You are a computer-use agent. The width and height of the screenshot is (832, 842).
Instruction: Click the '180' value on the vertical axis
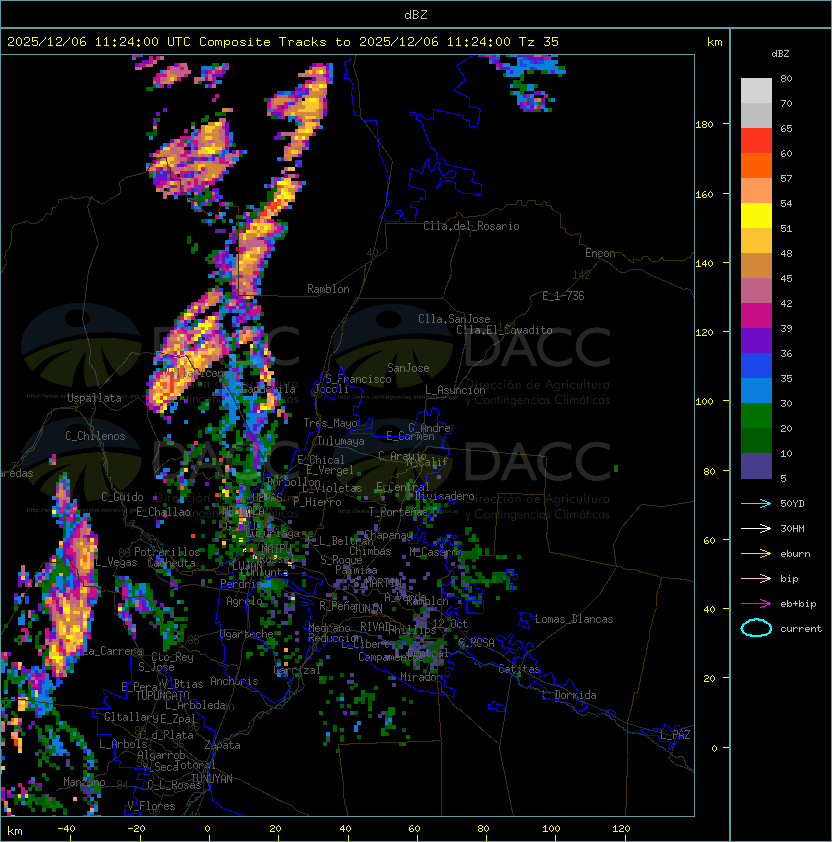704,125
